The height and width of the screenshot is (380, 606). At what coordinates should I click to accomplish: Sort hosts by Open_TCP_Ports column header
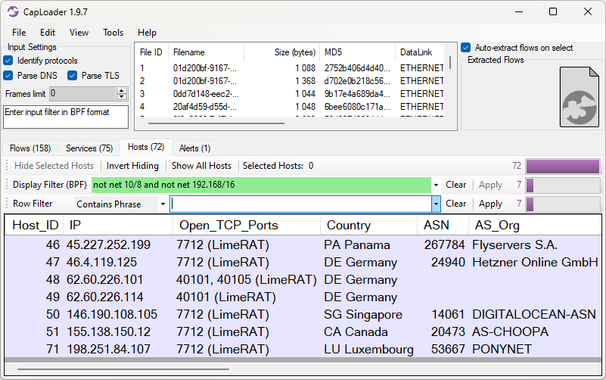[247, 225]
